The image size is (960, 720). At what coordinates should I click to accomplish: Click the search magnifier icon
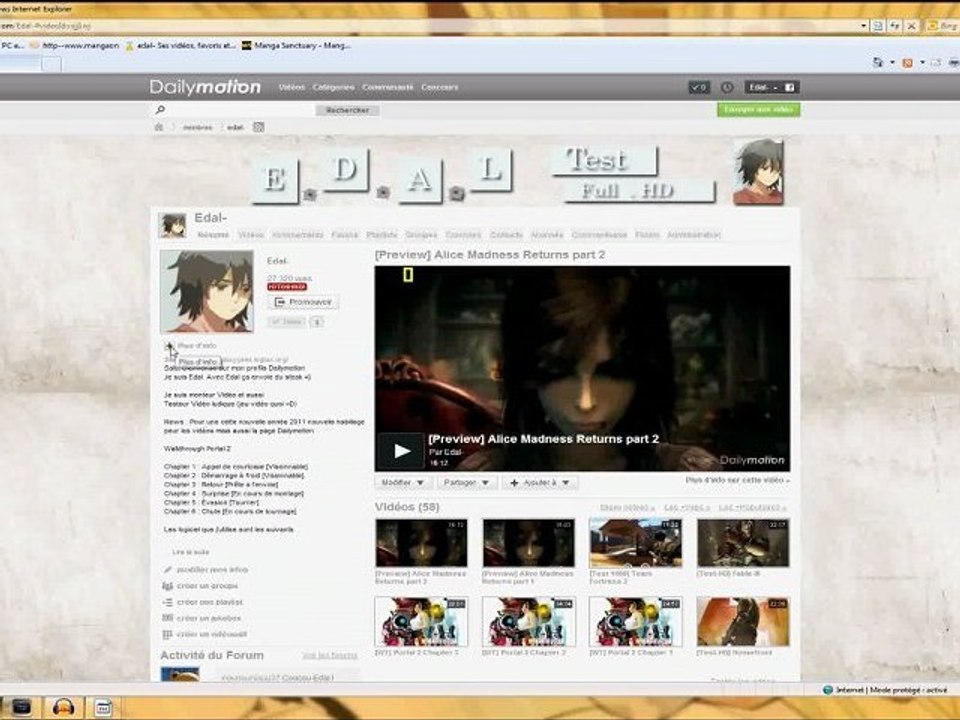tap(160, 110)
